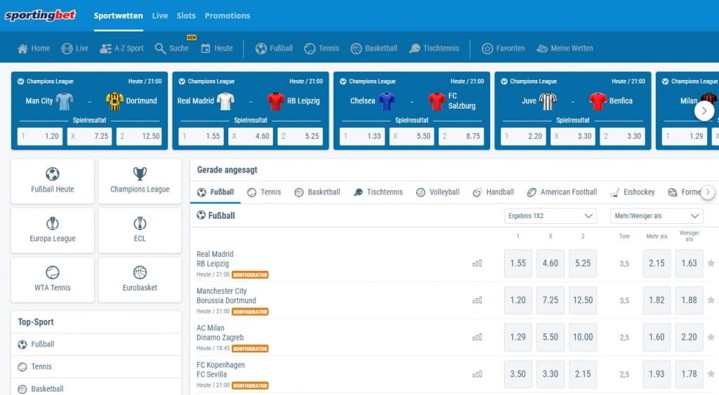Select Tischtennis tab under Gerade angesagt

coord(378,192)
